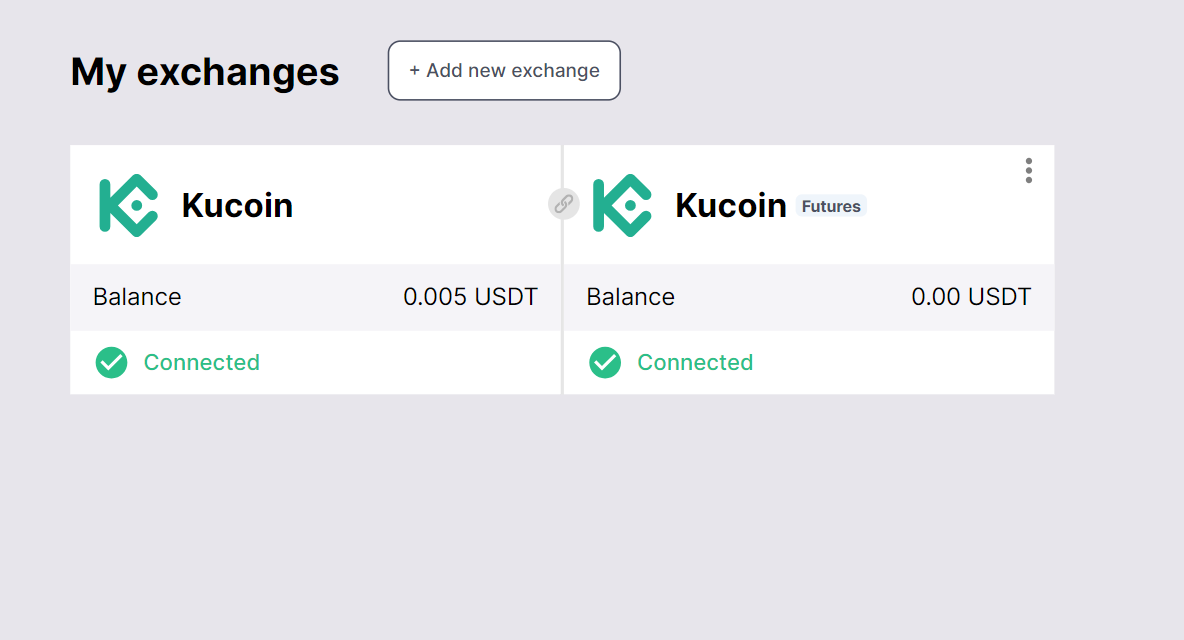This screenshot has height=640, width=1184.
Task: Click the green checkmark on Kucoin Futures
Action: click(605, 362)
